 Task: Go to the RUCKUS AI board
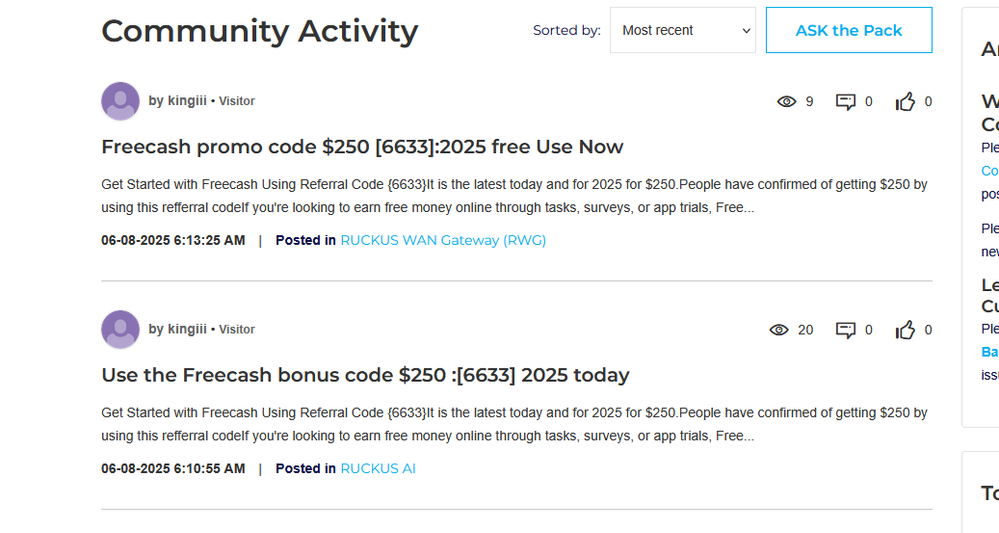tap(378, 468)
